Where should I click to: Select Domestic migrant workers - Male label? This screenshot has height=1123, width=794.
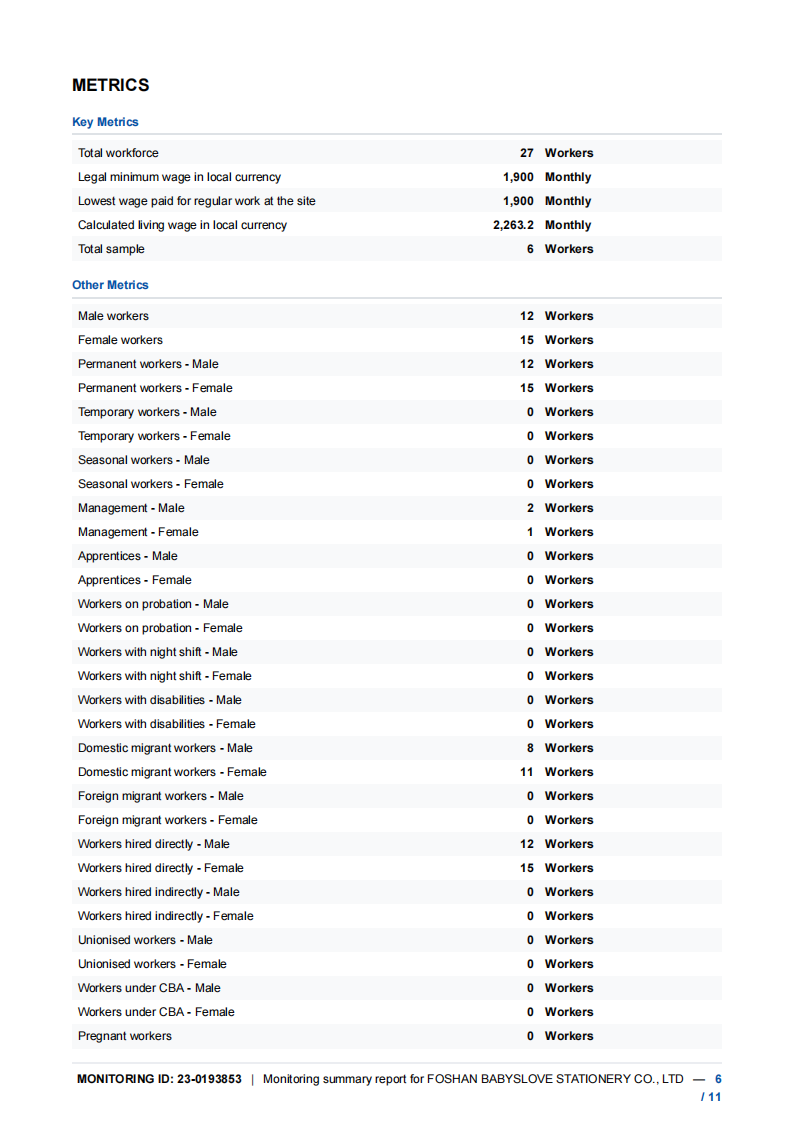tap(165, 748)
